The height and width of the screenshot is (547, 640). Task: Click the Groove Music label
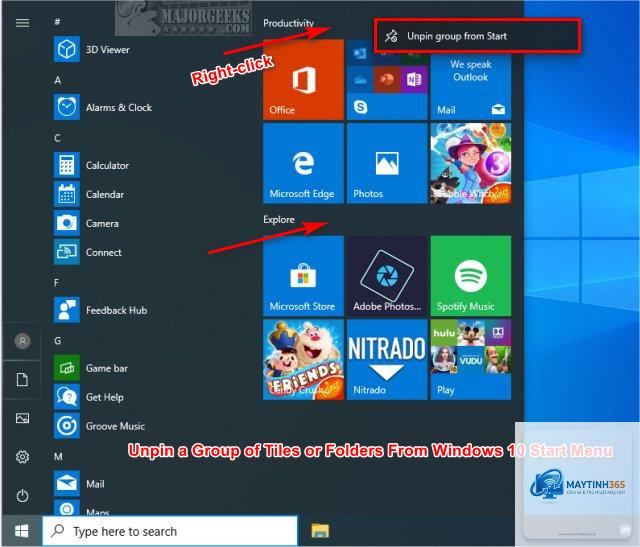[116, 426]
